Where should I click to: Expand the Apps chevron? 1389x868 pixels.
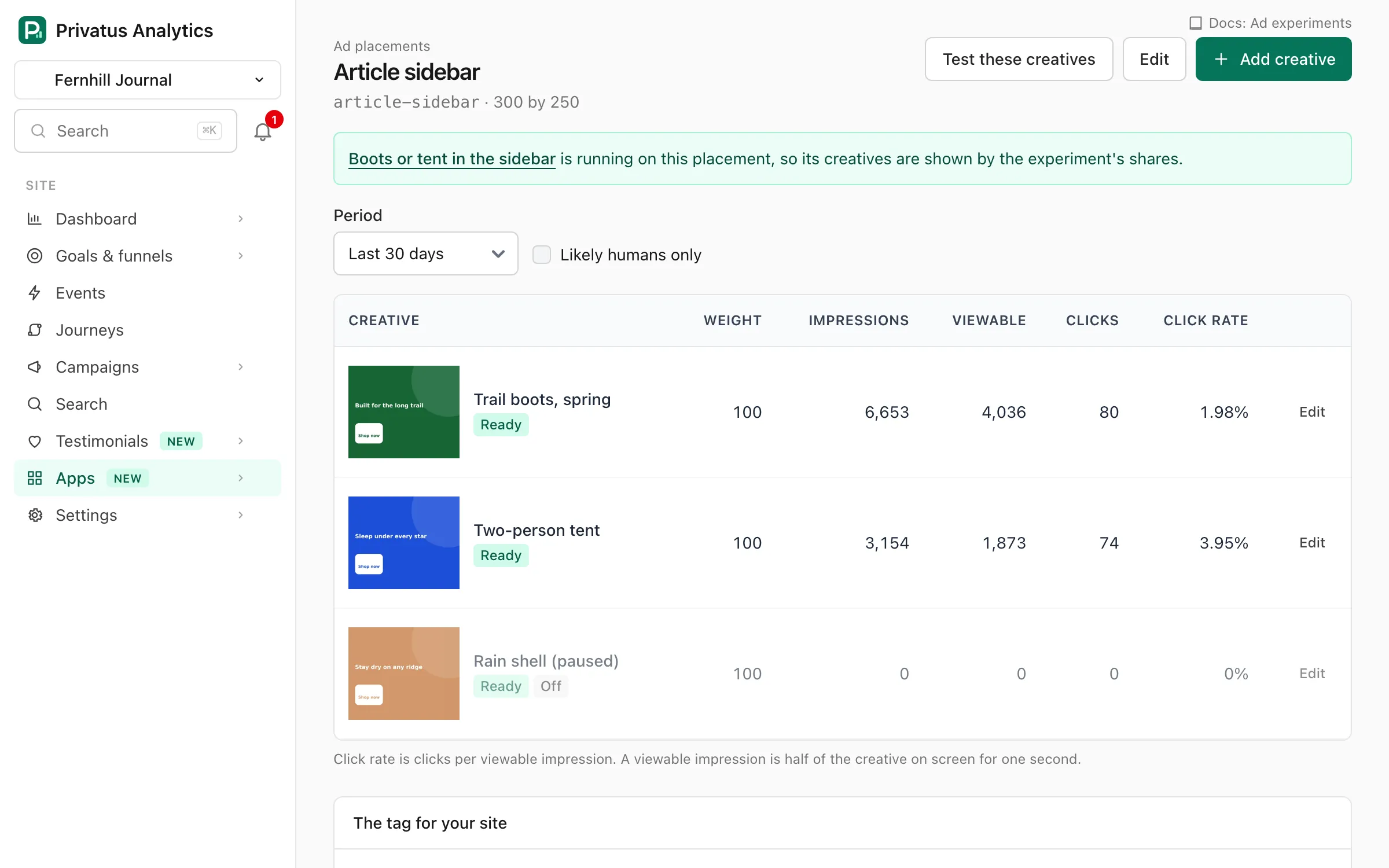(241, 478)
